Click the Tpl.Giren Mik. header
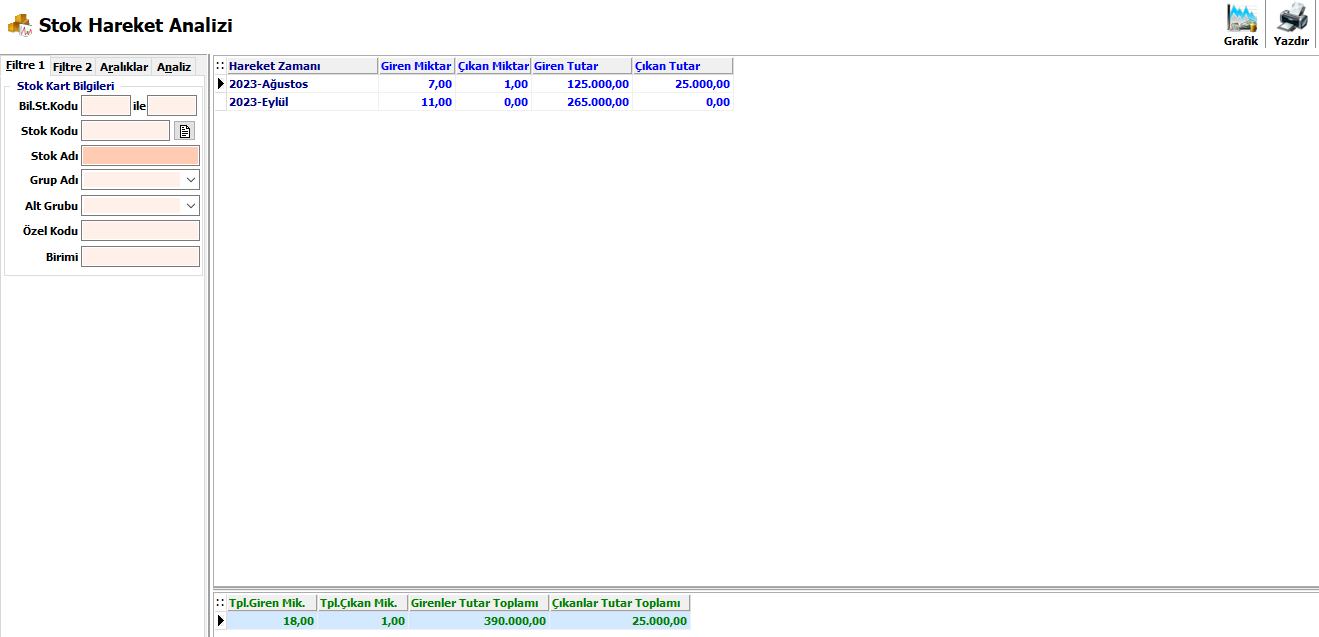Screen dimensions: 1319x637 coord(272,603)
